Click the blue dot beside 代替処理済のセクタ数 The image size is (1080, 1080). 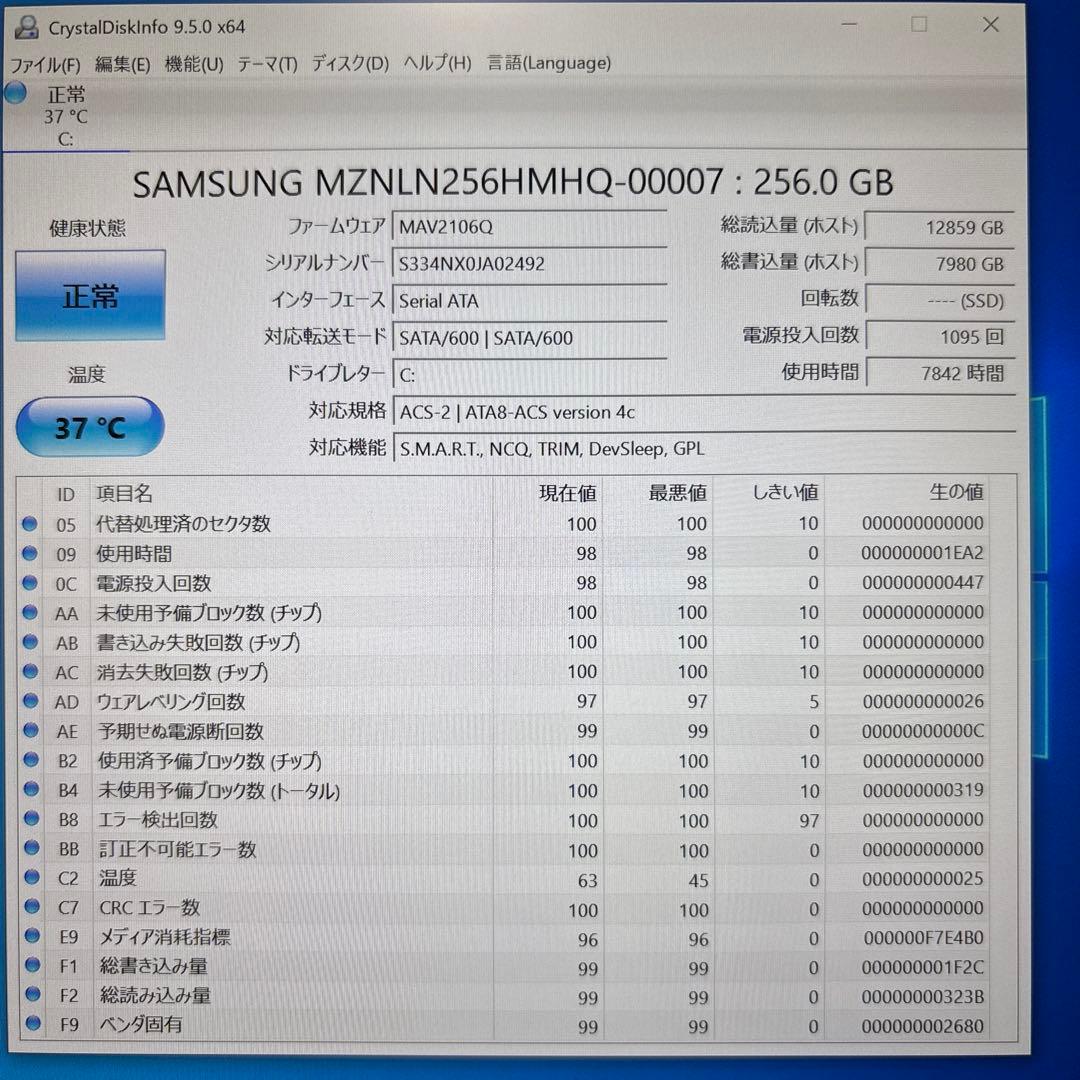click(x=31, y=524)
